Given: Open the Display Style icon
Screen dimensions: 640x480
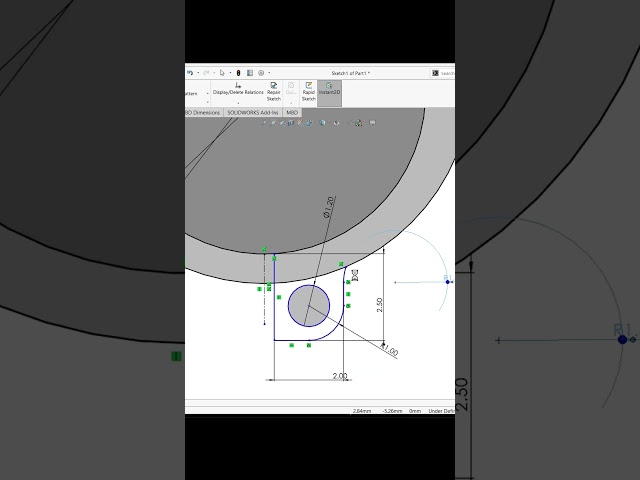Looking at the screenshot, I should click(x=322, y=123).
